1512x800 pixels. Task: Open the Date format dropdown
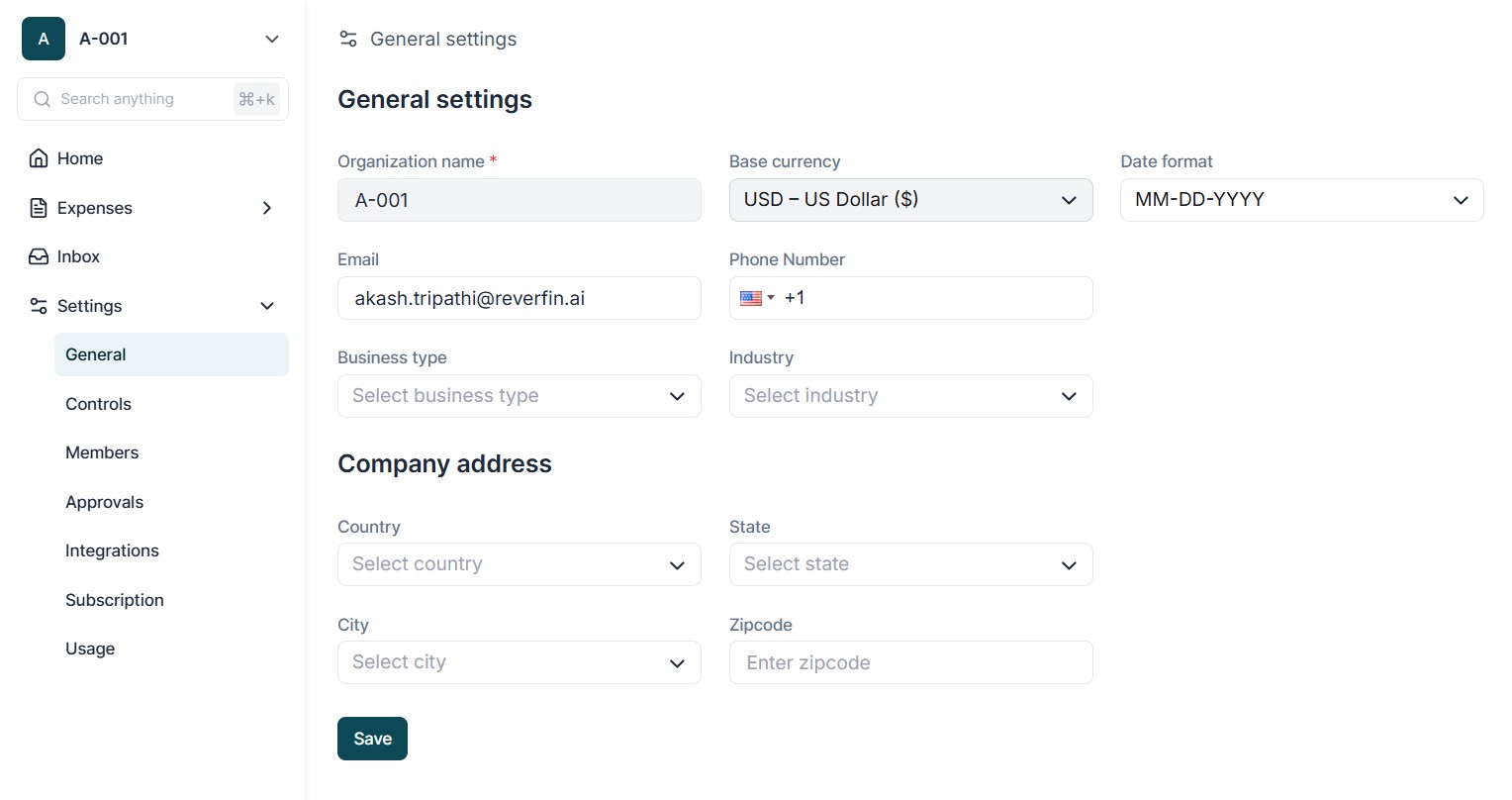click(x=1301, y=200)
